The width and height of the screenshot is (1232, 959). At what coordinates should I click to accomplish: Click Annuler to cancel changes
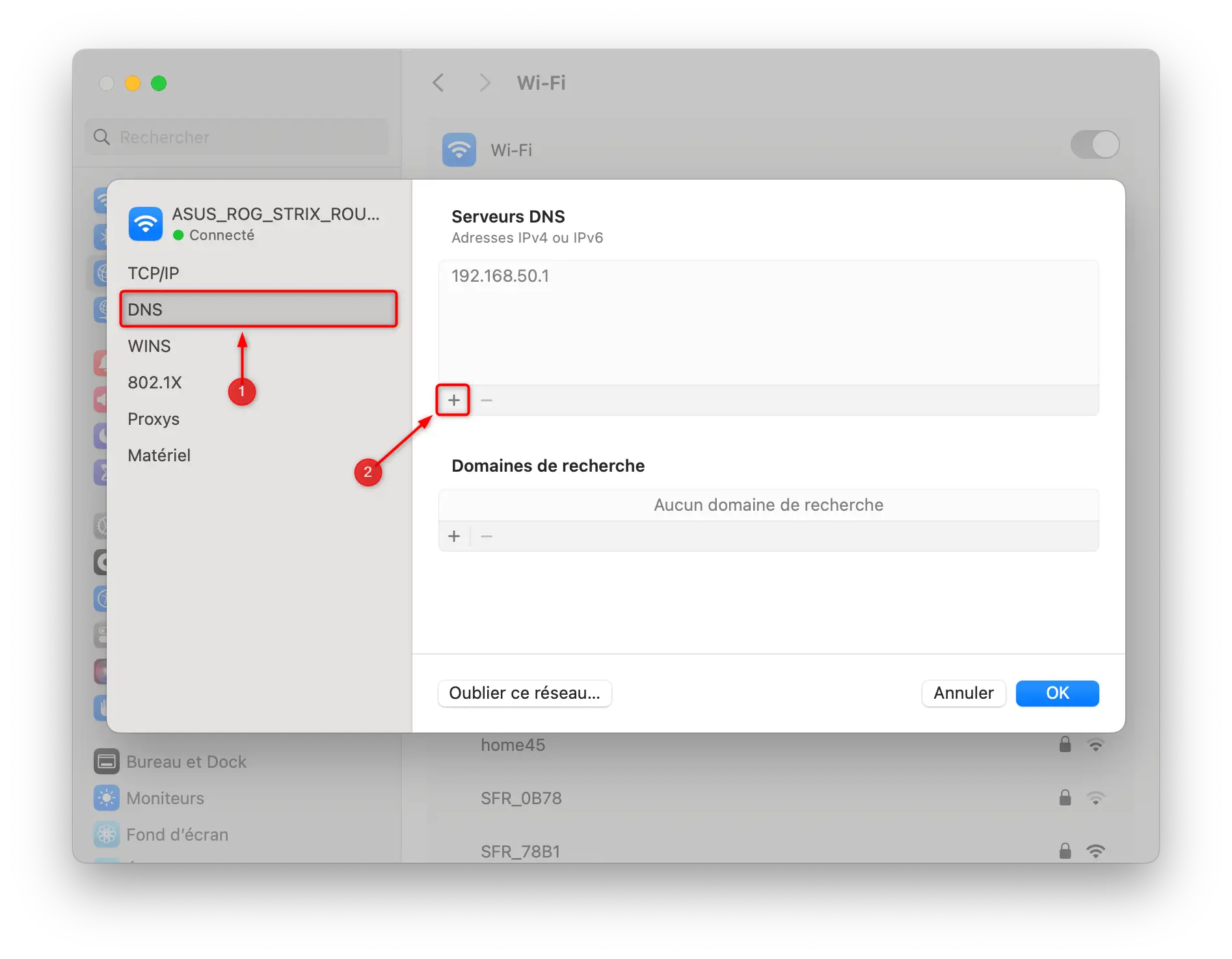[x=963, y=693]
